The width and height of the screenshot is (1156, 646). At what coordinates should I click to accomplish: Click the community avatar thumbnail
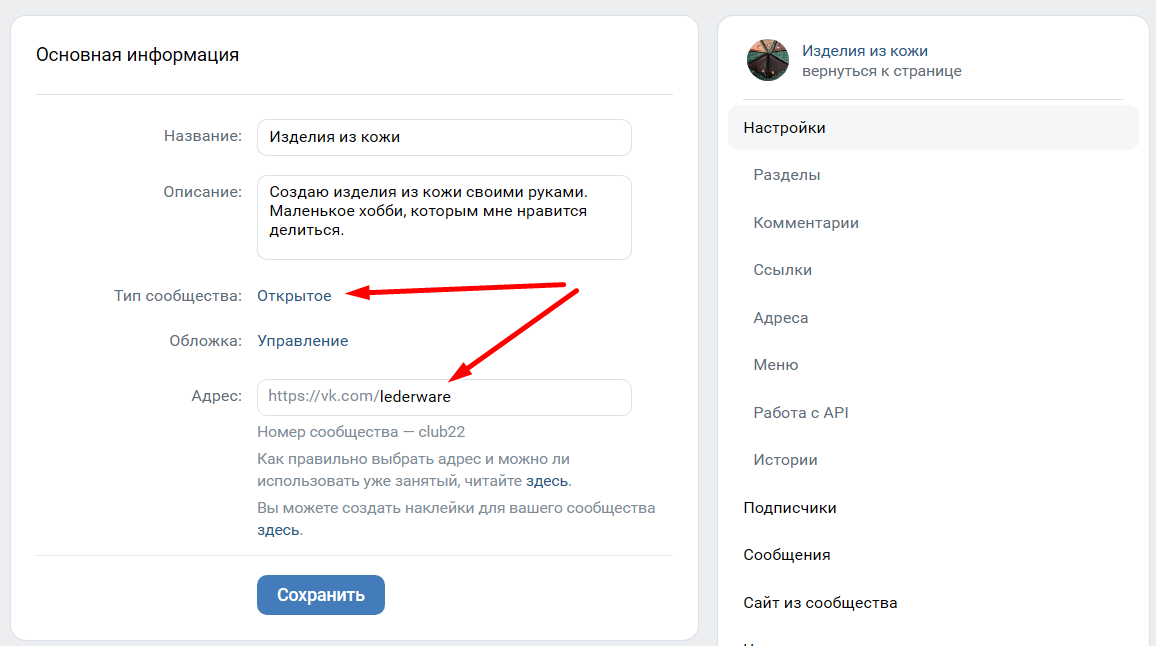coord(767,60)
